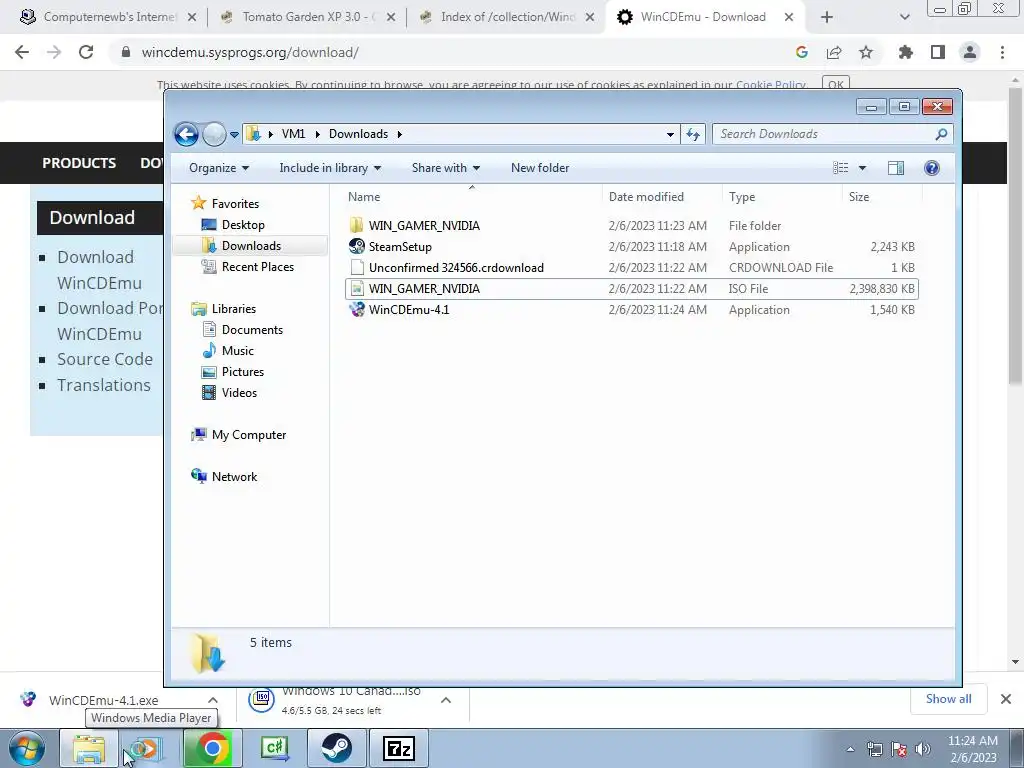Click the Source Code link on the webpage
The image size is (1024, 768).
pyautogui.click(x=104, y=359)
